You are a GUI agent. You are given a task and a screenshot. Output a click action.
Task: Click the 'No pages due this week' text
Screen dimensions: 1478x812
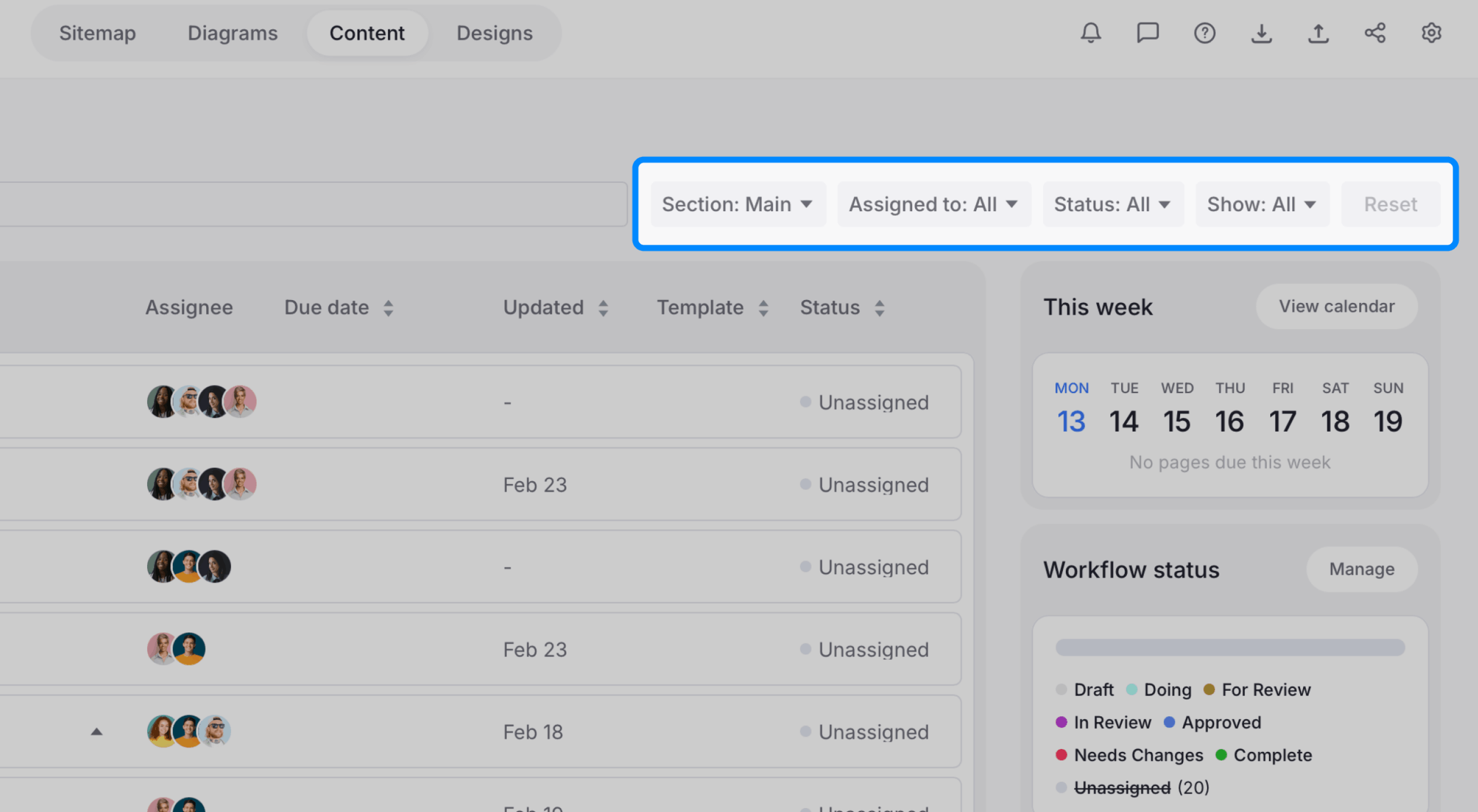pos(1230,462)
